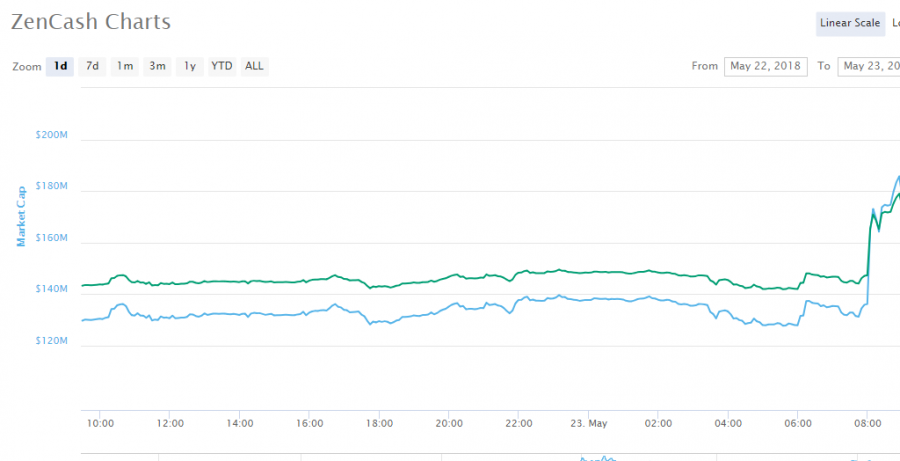The height and width of the screenshot is (461, 900).
Task: Click the ZenCash Charts heading
Action: (x=91, y=22)
